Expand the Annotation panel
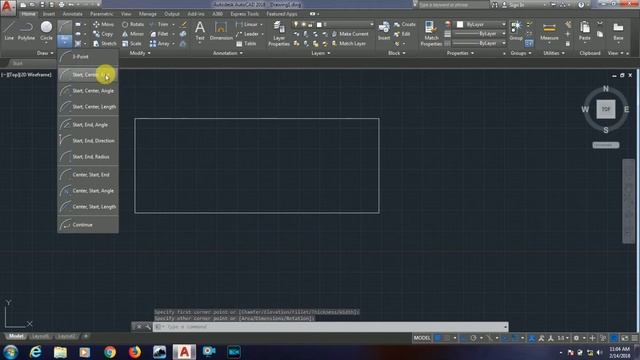This screenshot has height=360, width=640. pyautogui.click(x=228, y=53)
